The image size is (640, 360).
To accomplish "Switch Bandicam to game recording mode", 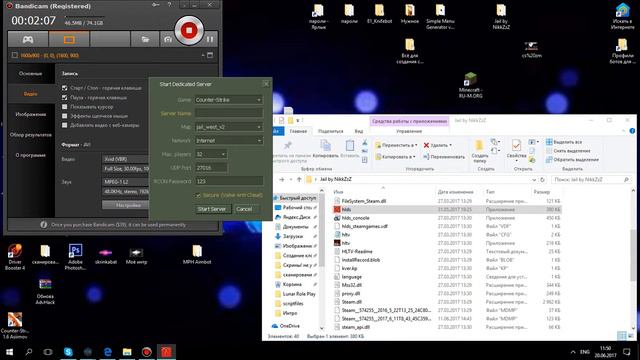I will 28,39.
